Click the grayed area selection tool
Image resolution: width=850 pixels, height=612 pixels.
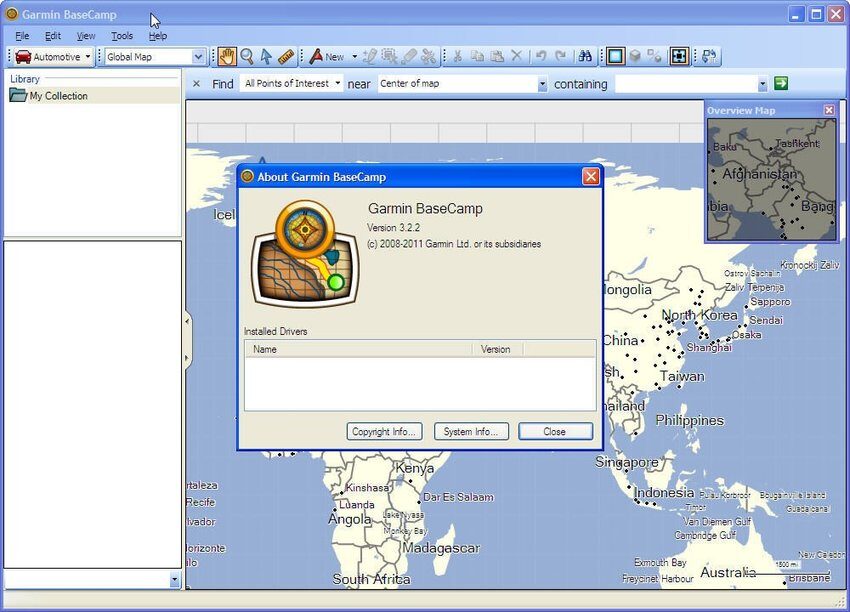pos(389,56)
